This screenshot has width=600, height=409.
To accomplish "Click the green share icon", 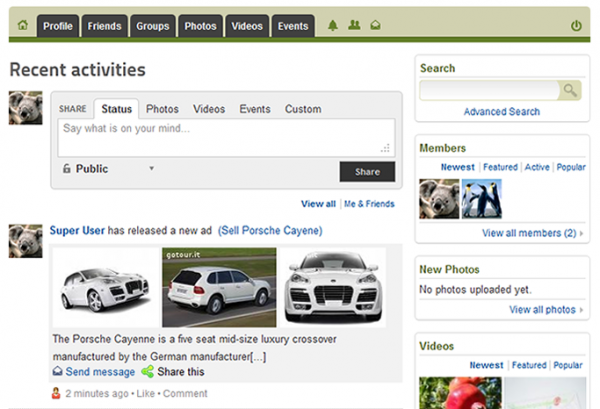I will click(x=148, y=372).
